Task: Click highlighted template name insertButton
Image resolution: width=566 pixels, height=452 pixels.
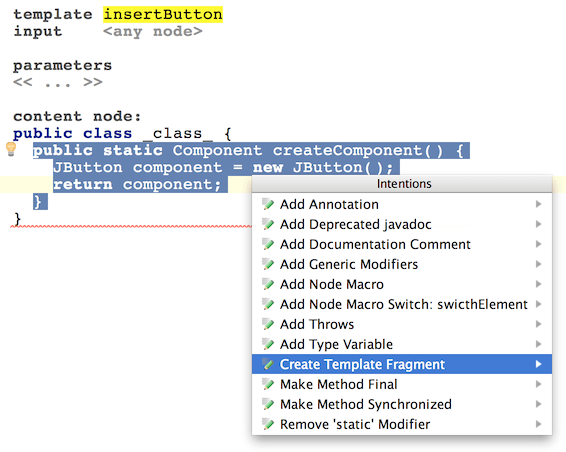Action: click(x=163, y=14)
